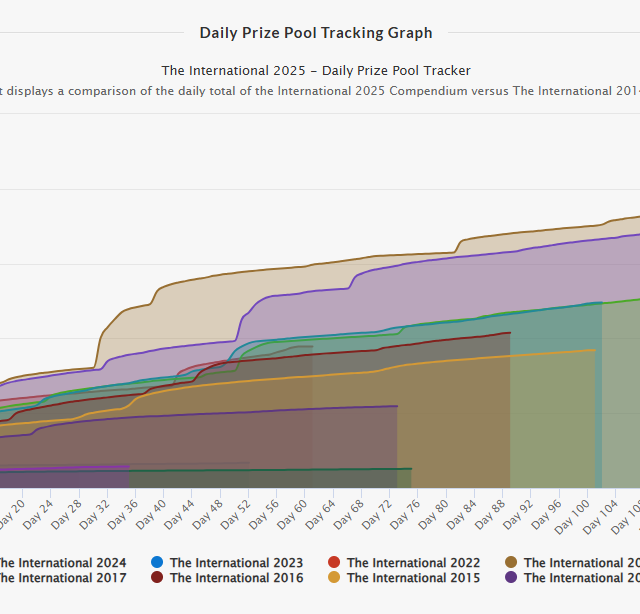The height and width of the screenshot is (614, 640).
Task: Select the International 2025 Daily Prize Pool Tracker title
Action: click(316, 71)
